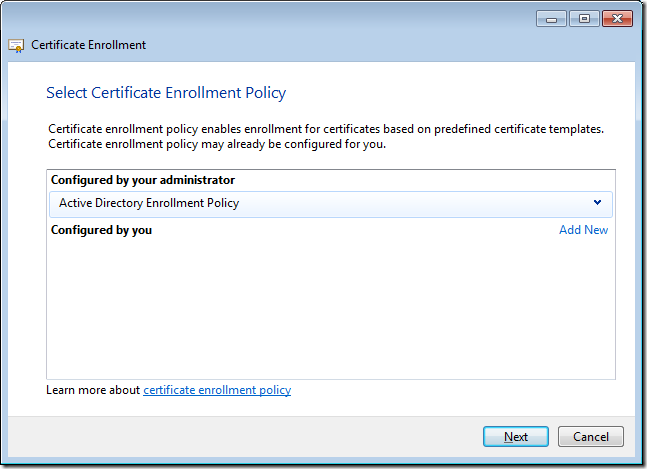Click the empty footer area left of Next

click(x=250, y=437)
